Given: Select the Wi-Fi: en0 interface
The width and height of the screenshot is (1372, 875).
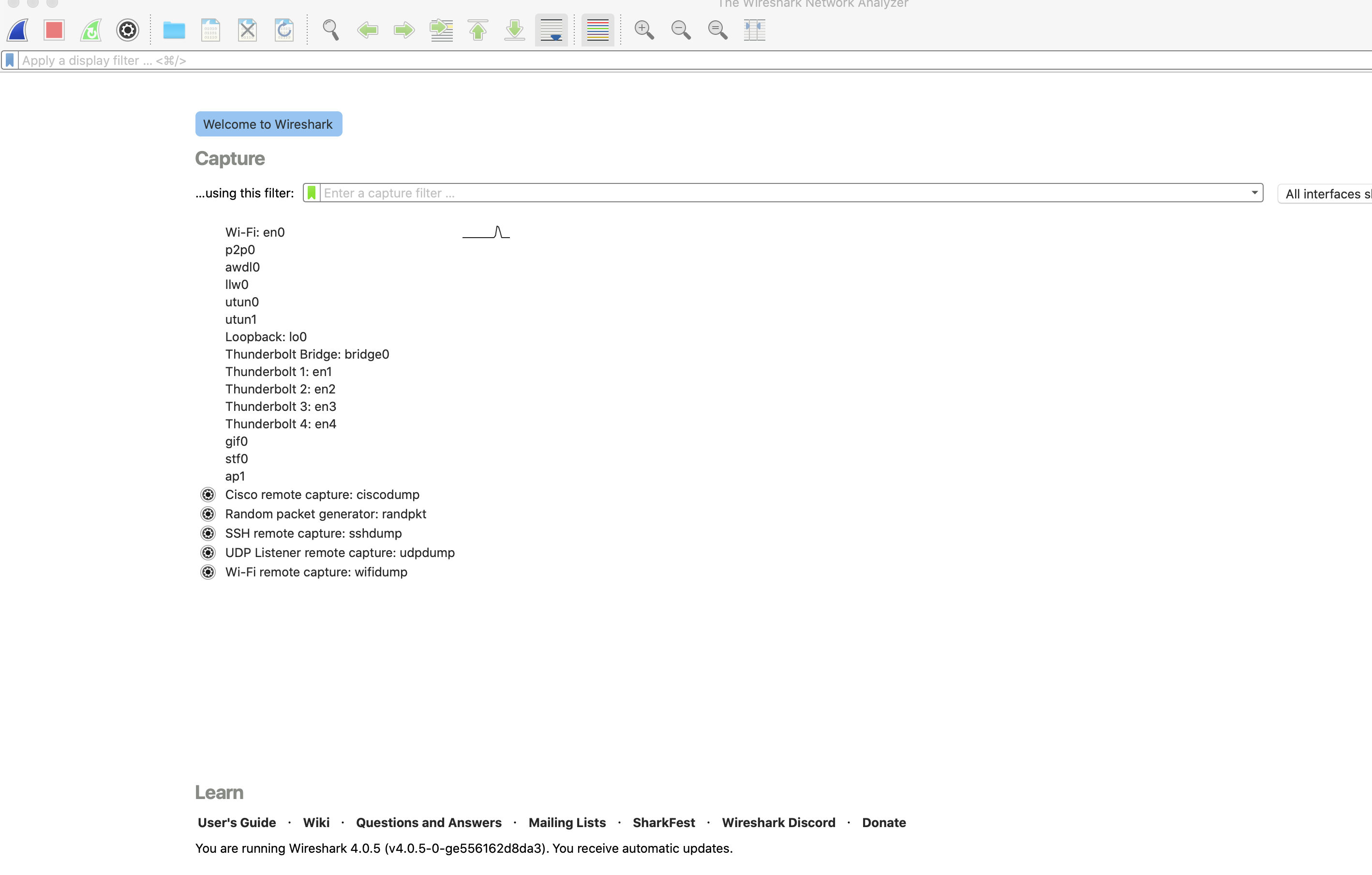Looking at the screenshot, I should point(254,233).
